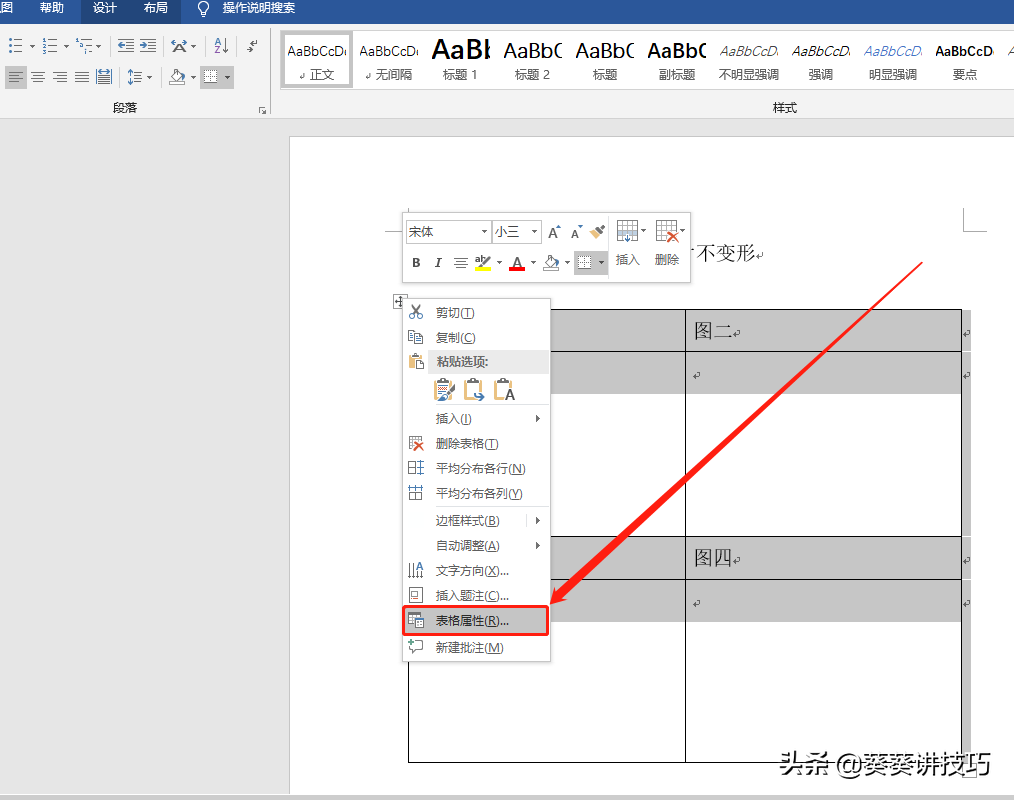Apply the 不明显强调 style
The width and height of the screenshot is (1014, 800).
tap(749, 61)
